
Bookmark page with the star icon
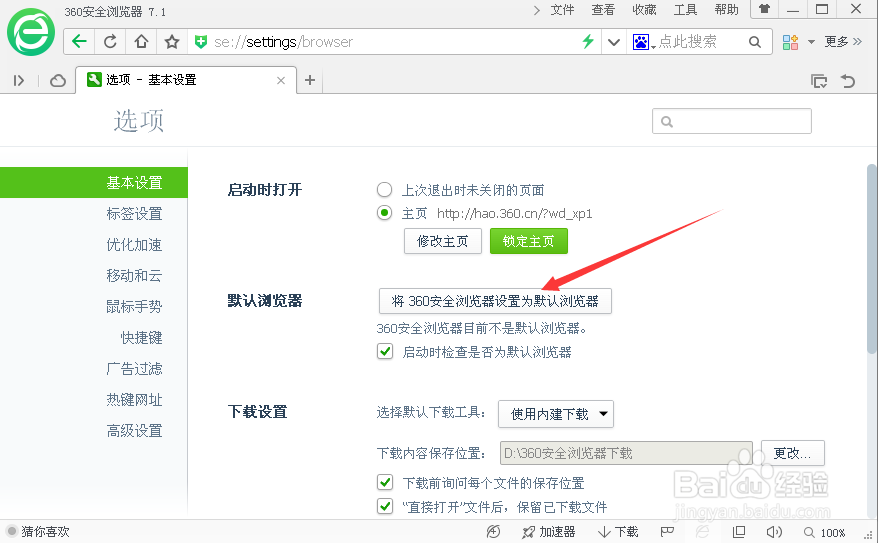point(172,41)
